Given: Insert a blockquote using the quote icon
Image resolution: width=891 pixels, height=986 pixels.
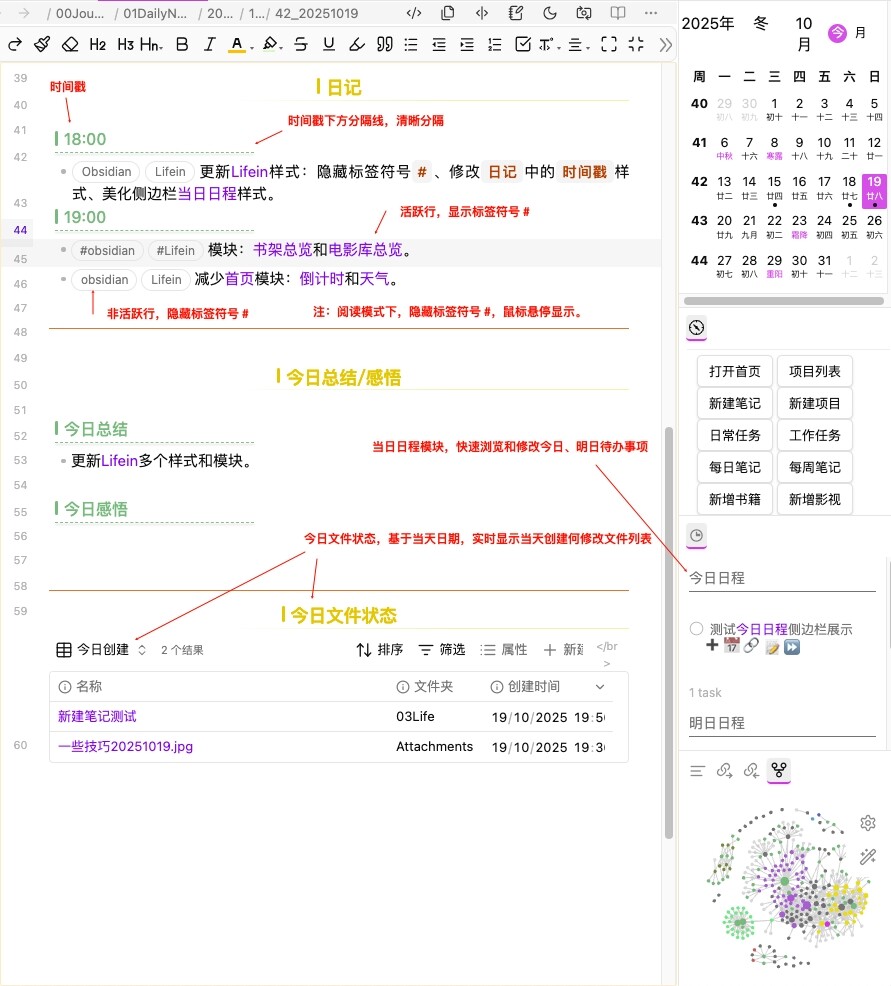Looking at the screenshot, I should (x=384, y=44).
